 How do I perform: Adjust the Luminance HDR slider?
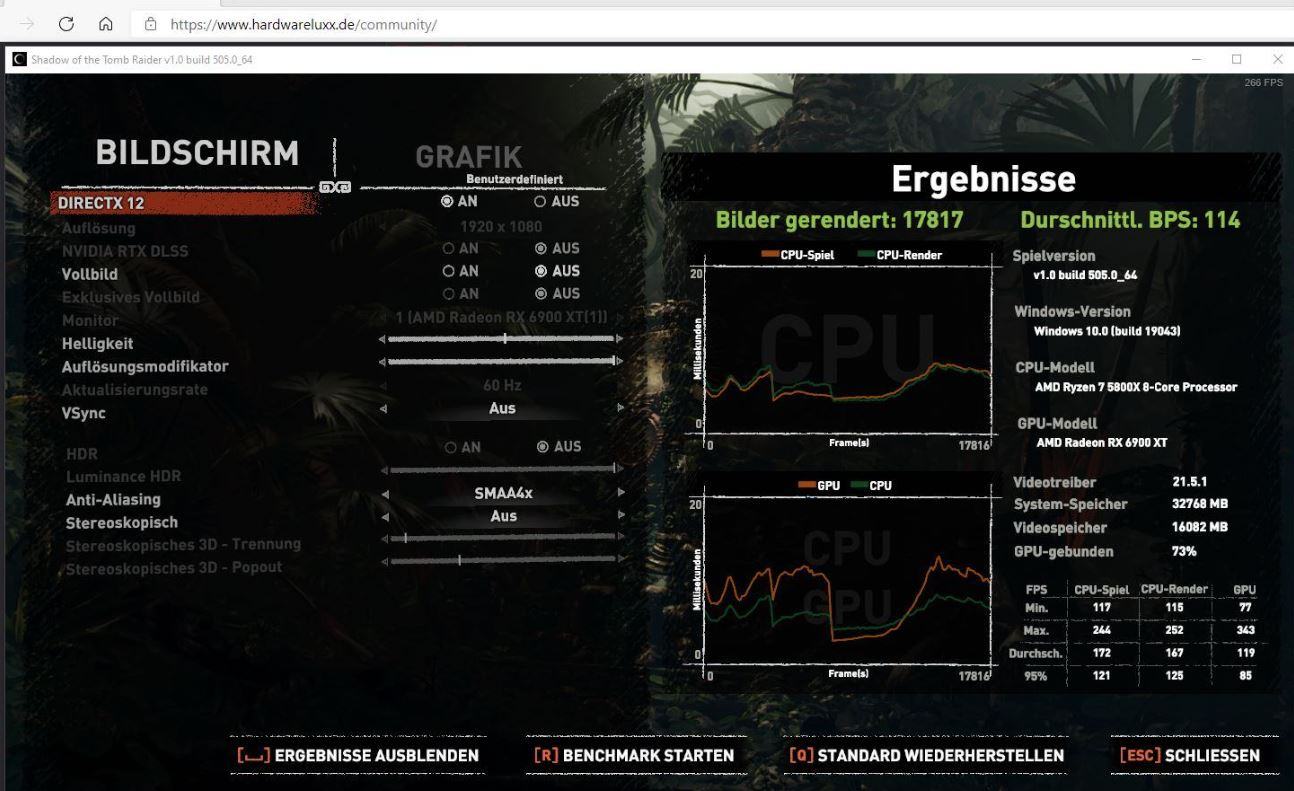501,468
